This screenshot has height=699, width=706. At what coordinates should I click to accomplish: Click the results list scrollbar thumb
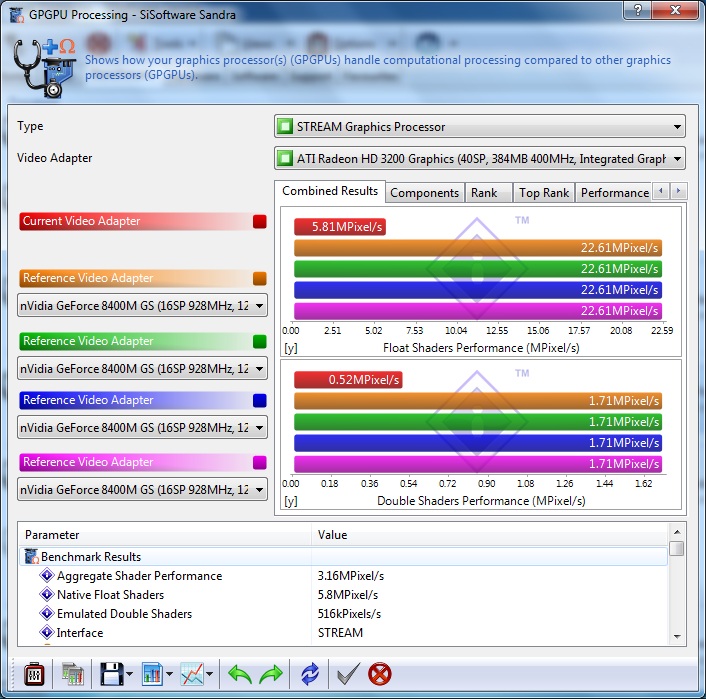point(677,548)
